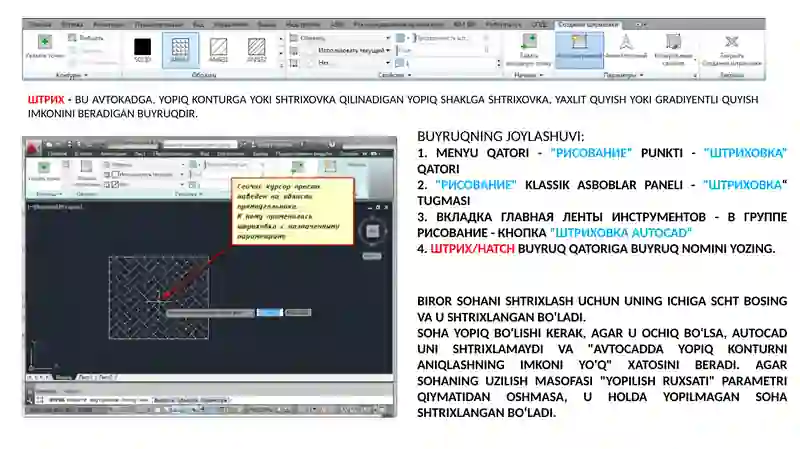Image resolution: width=800 pixels, height=449 pixels.
Task: Click the blue highlighted option in the cursor prompt
Action: pos(269,312)
